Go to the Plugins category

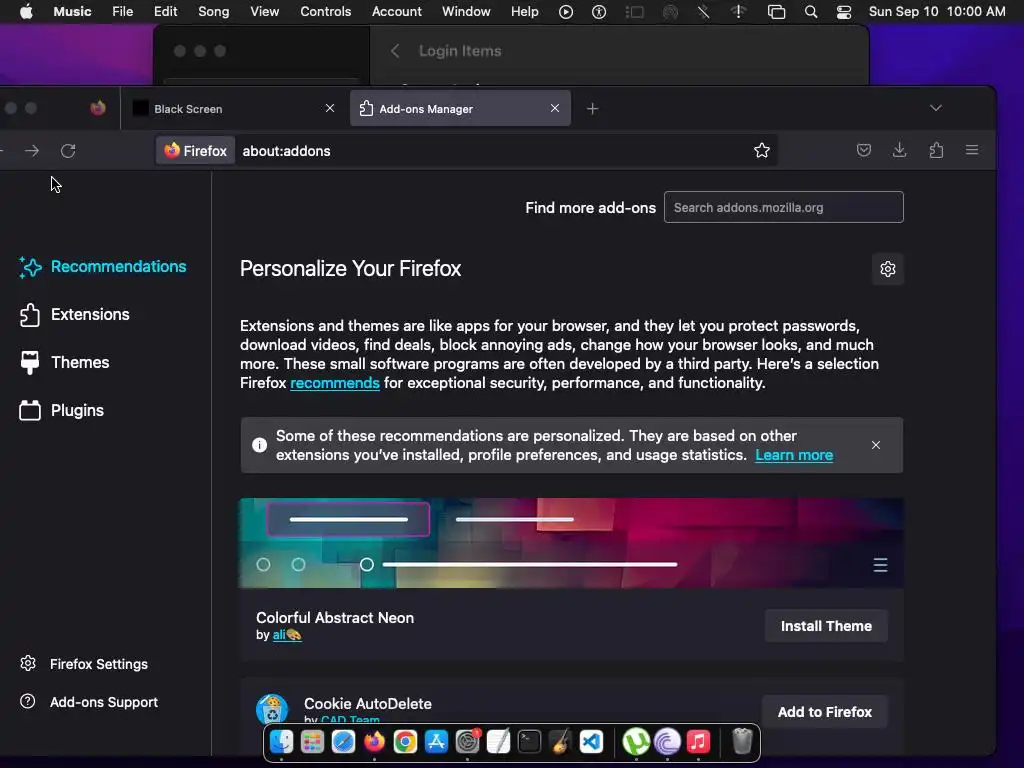point(61,410)
